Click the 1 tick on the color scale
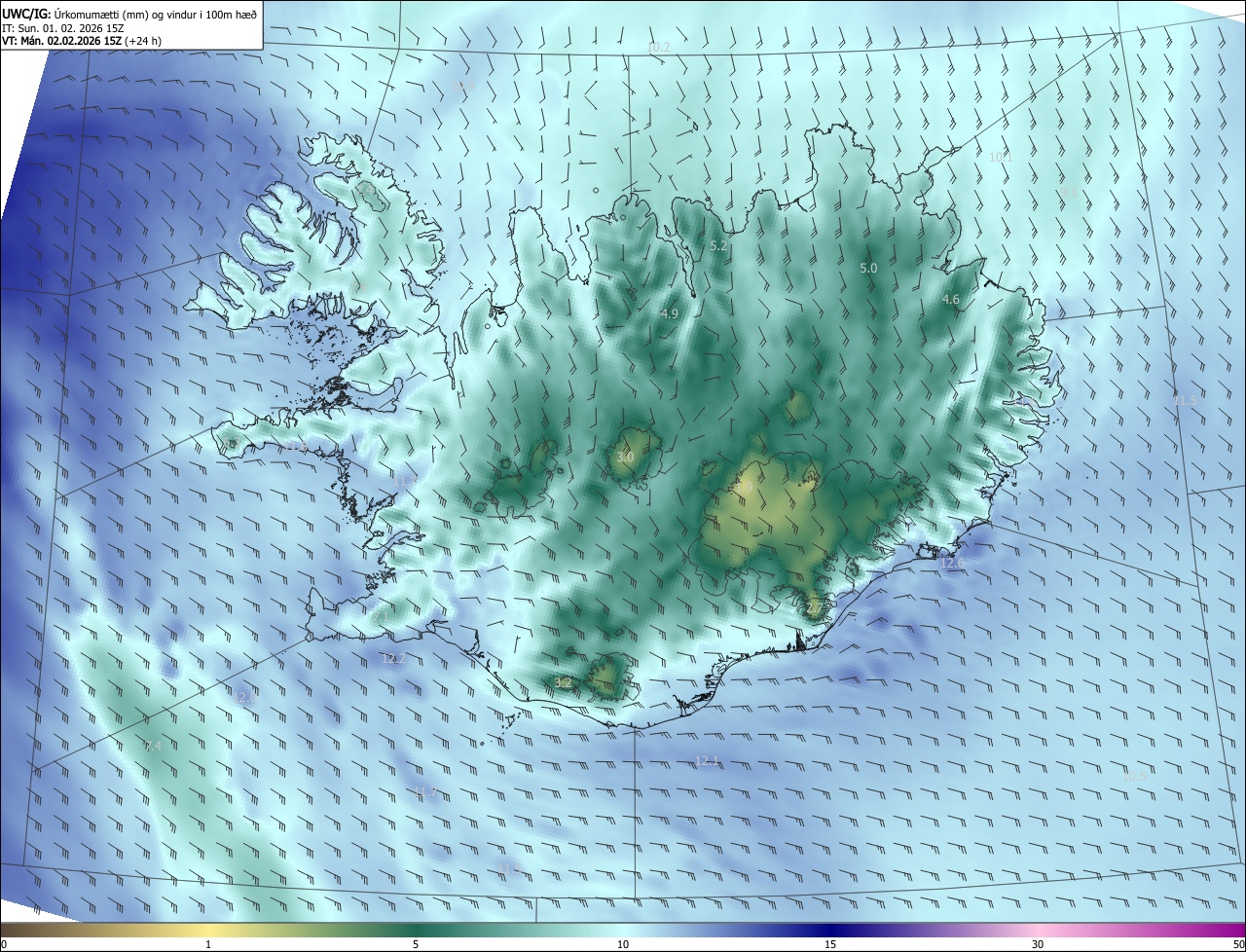Screen dimensions: 1246x952 pos(208,944)
